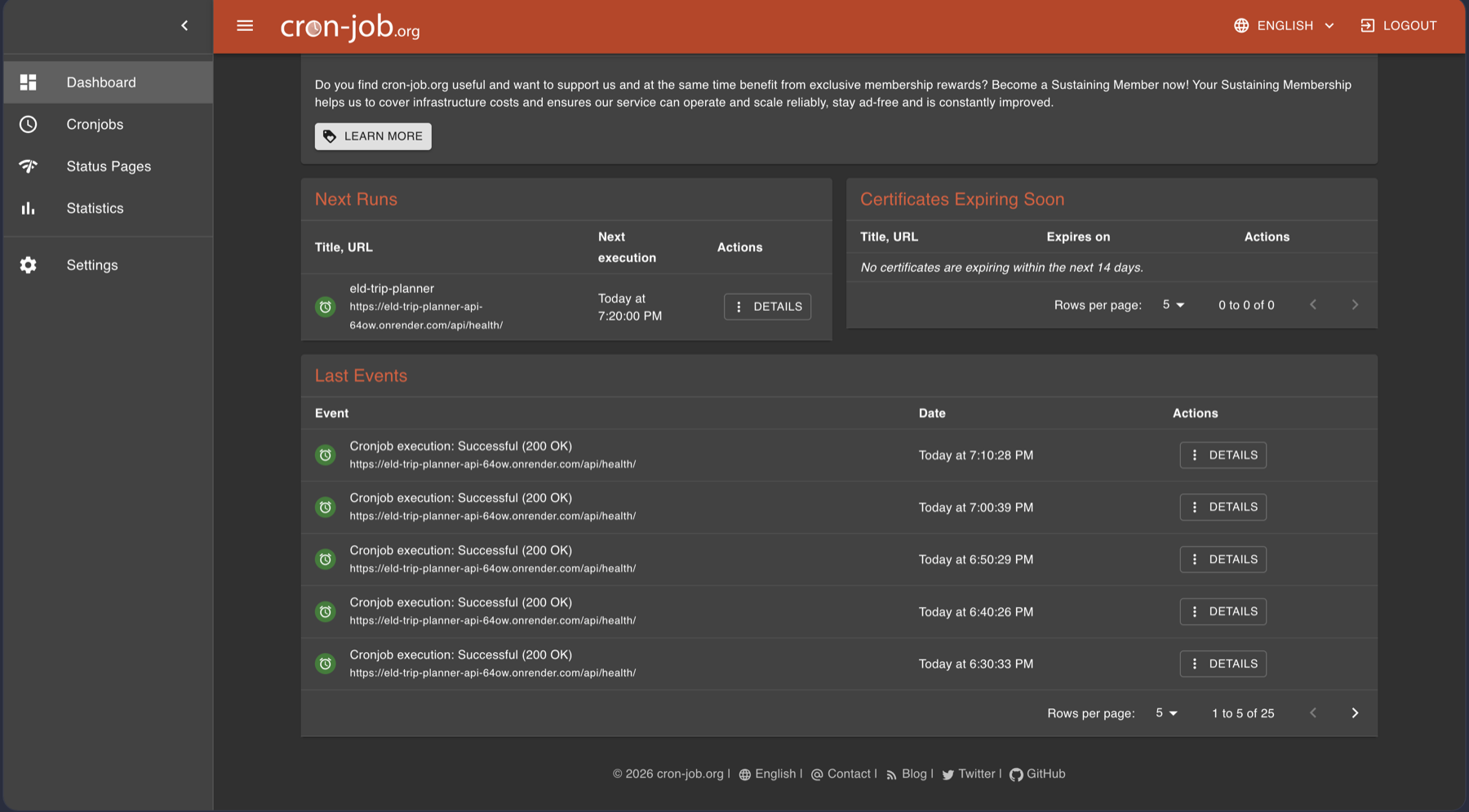Collapse the sidebar with the left chevron

pos(184,25)
